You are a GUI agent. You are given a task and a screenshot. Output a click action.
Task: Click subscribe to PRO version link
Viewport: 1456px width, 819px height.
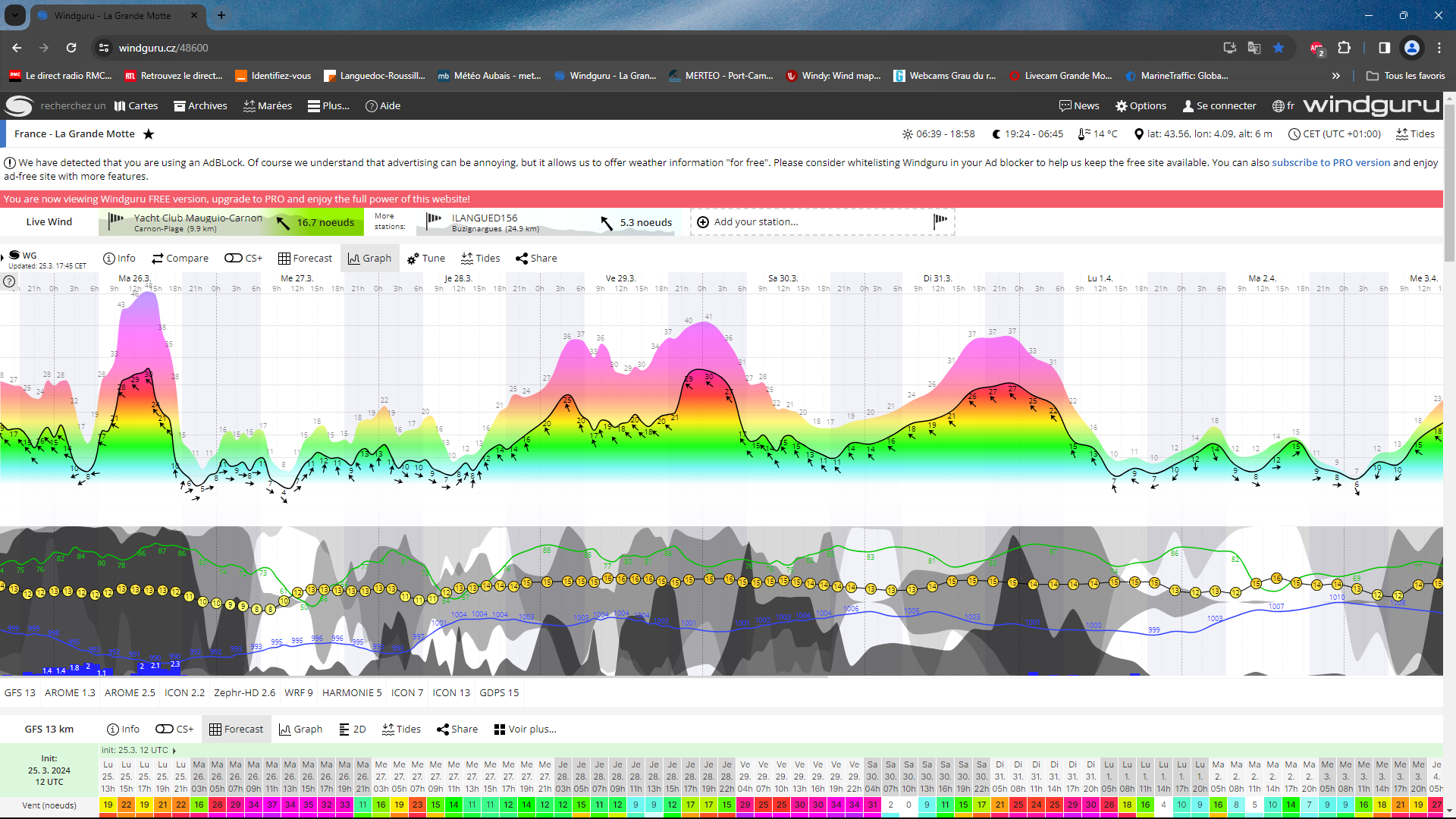pos(1330,163)
